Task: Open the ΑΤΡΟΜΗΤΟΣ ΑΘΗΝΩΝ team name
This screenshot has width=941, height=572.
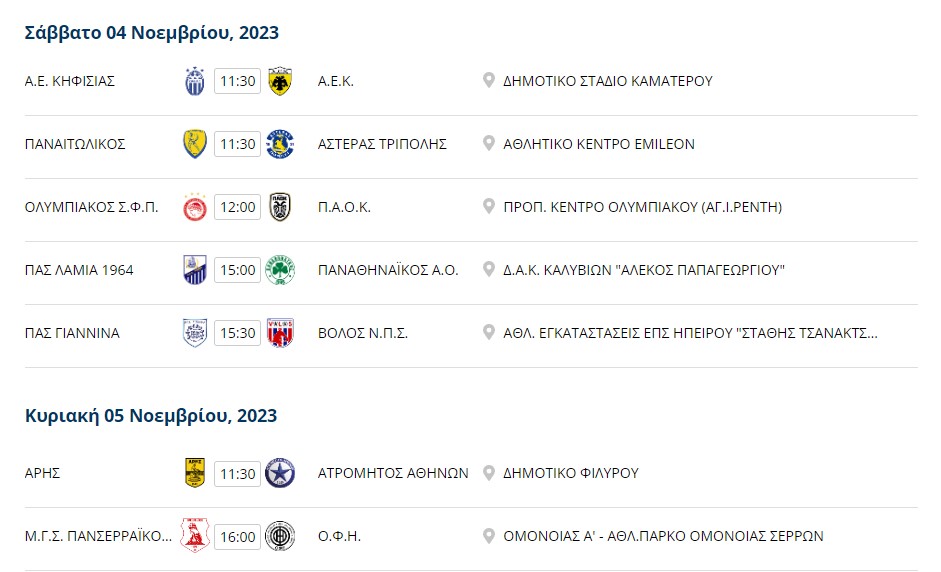Action: [x=393, y=474]
